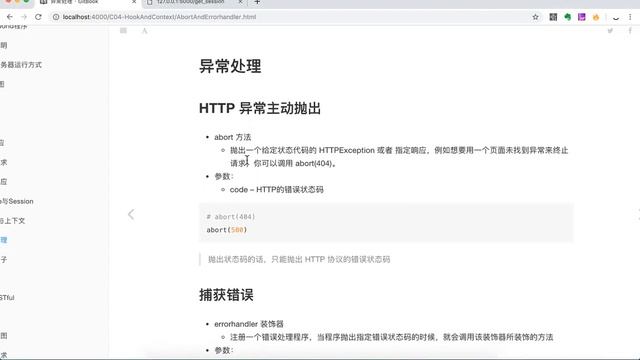The image size is (640, 360).
Task: Open the orange extension icon
Action: coord(596,17)
